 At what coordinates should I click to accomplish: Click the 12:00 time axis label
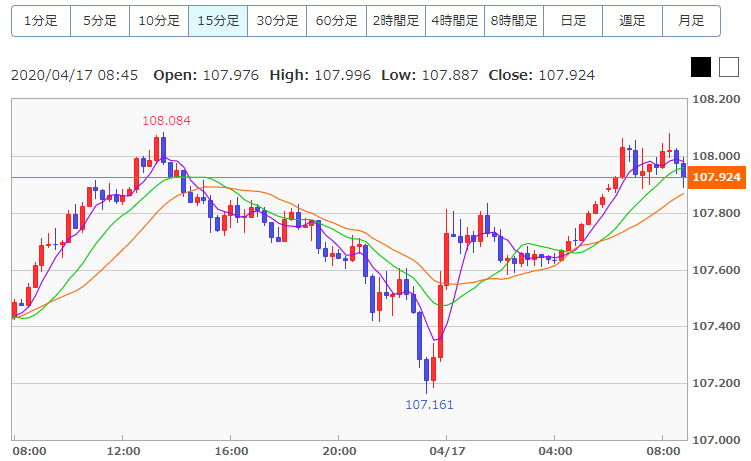click(123, 451)
